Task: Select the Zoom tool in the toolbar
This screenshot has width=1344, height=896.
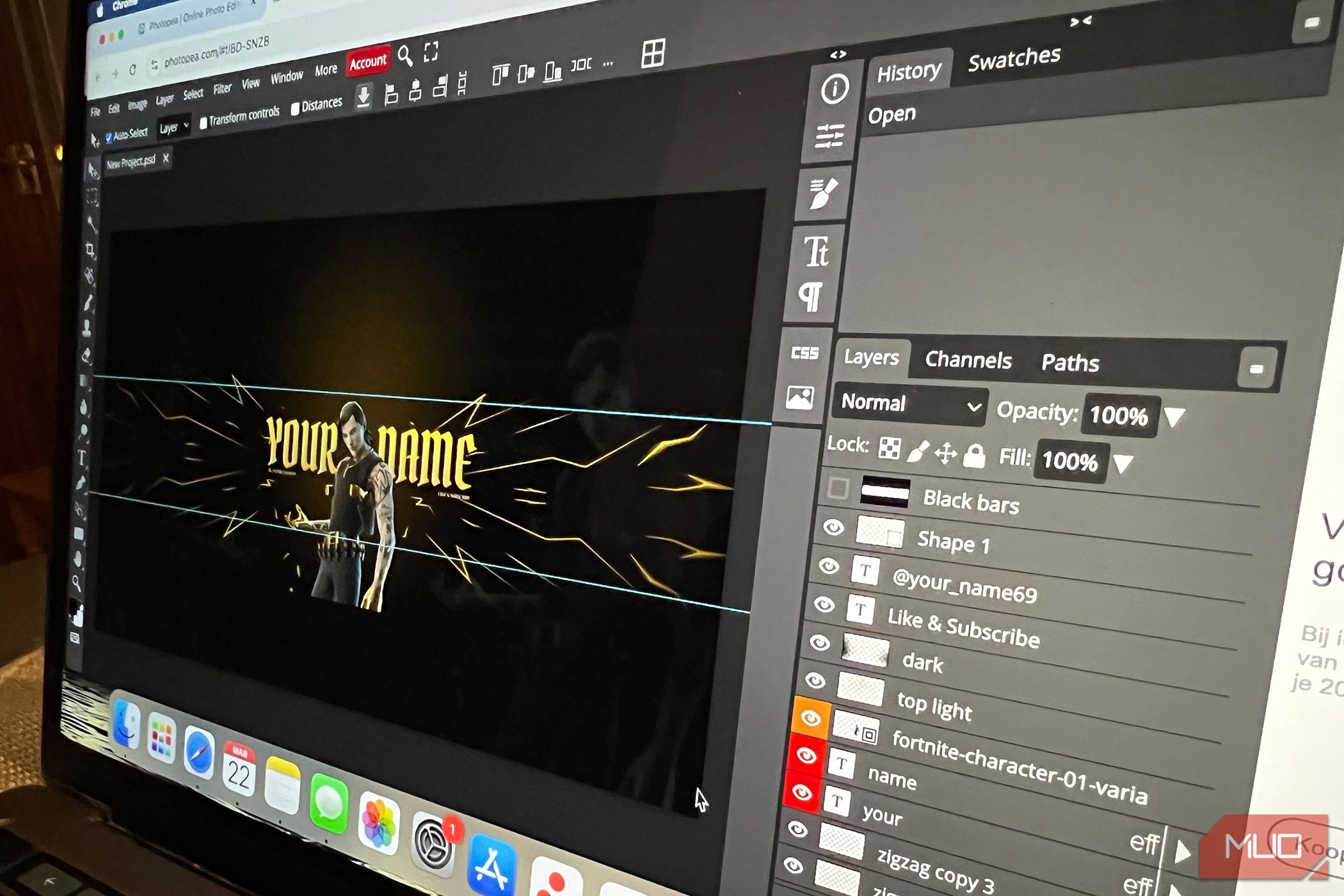Action: (x=77, y=583)
